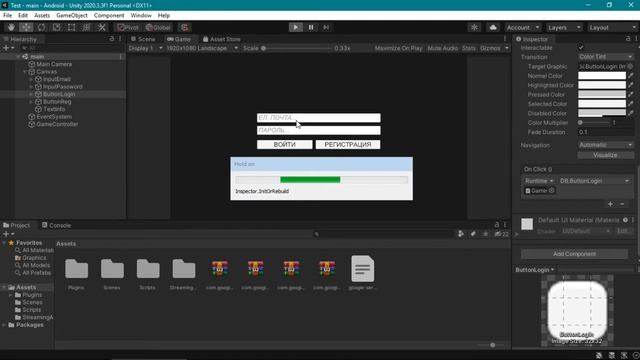This screenshot has width=640, height=360.
Task: Open the Component menu
Action: click(109, 16)
